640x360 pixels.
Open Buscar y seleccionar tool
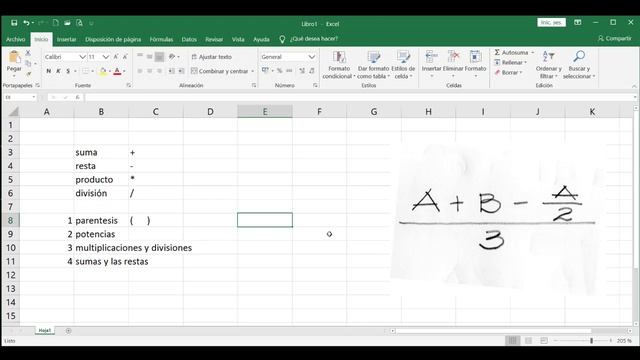pos(579,65)
